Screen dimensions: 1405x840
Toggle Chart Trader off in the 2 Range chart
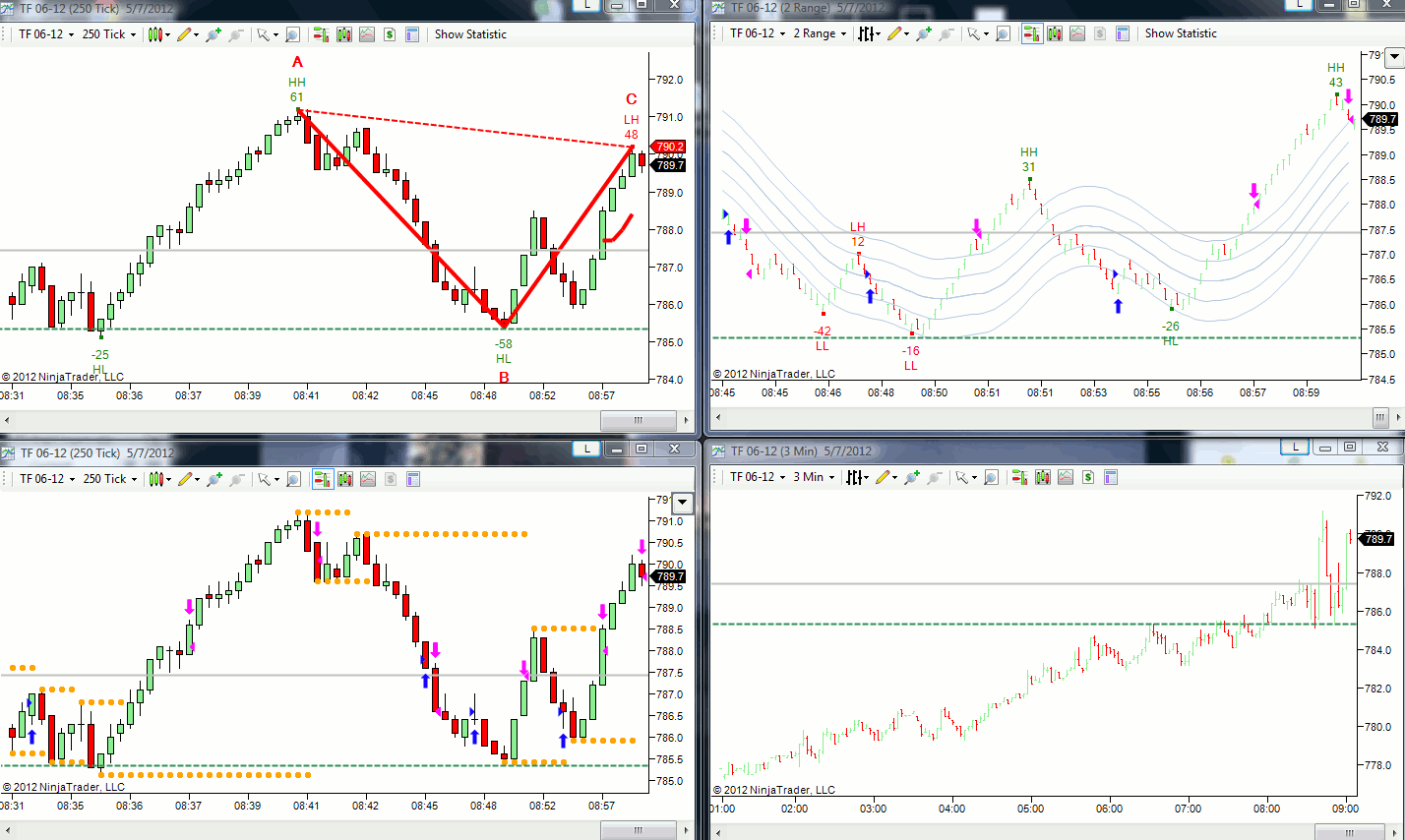pos(1032,33)
